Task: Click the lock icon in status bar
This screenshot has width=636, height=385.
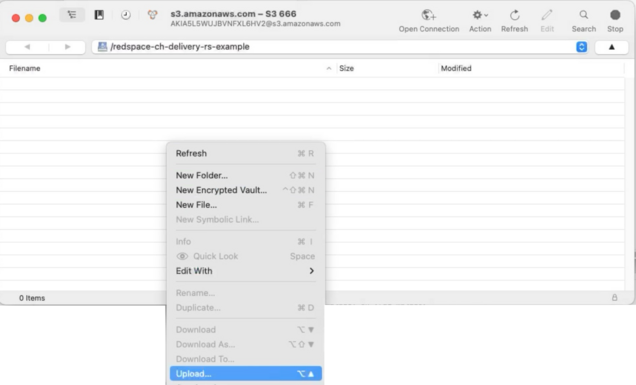Action: [615, 297]
